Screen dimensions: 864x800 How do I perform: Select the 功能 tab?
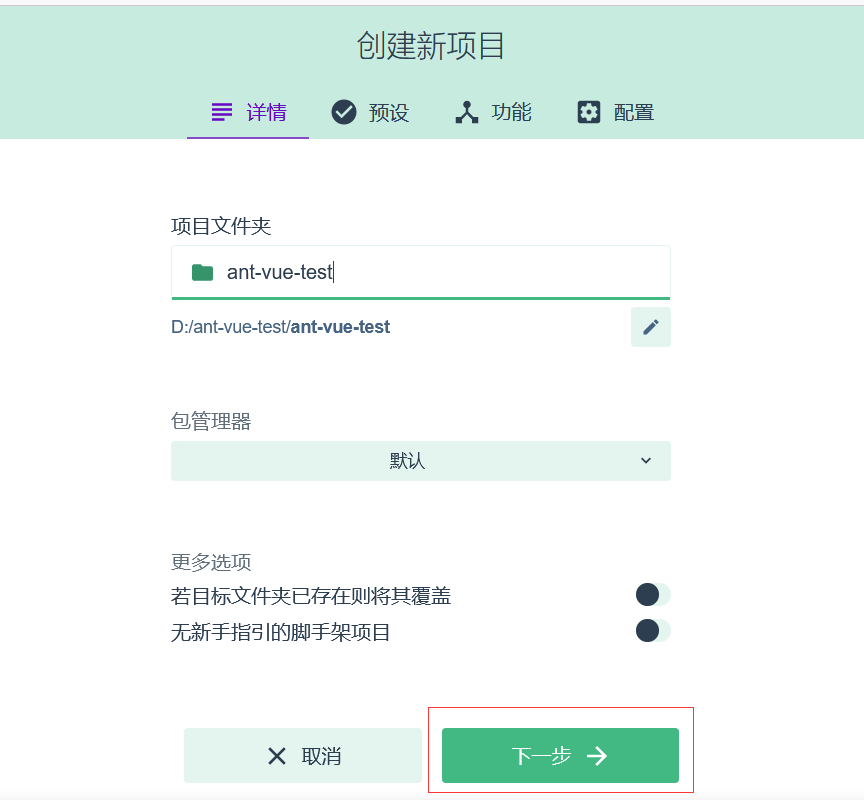click(491, 113)
